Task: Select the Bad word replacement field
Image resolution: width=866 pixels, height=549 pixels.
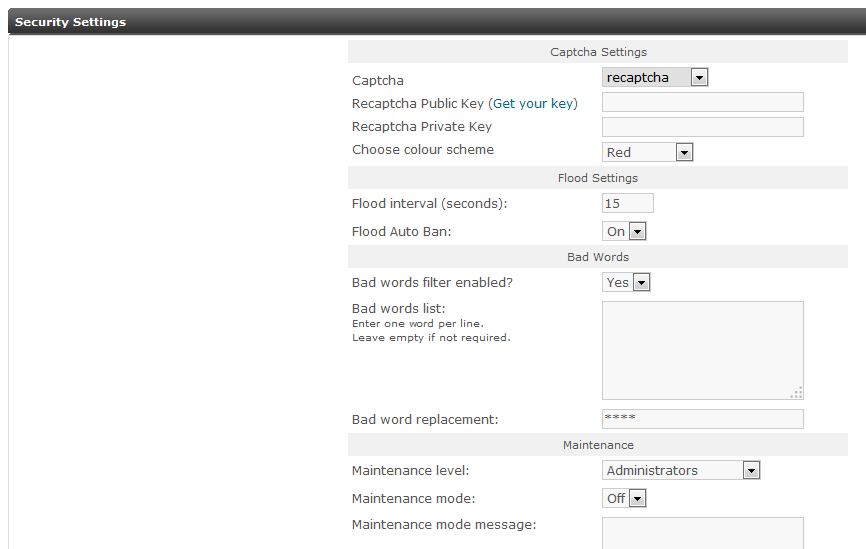Action: [702, 419]
